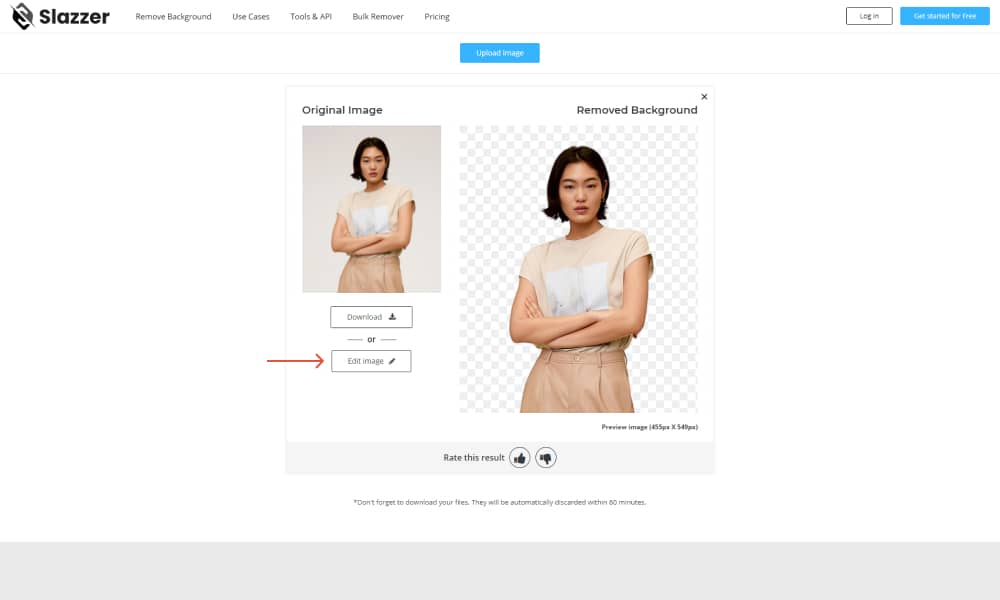Image resolution: width=1000 pixels, height=600 pixels.
Task: Click the Slazzer wordmark text
Action: 75,17
